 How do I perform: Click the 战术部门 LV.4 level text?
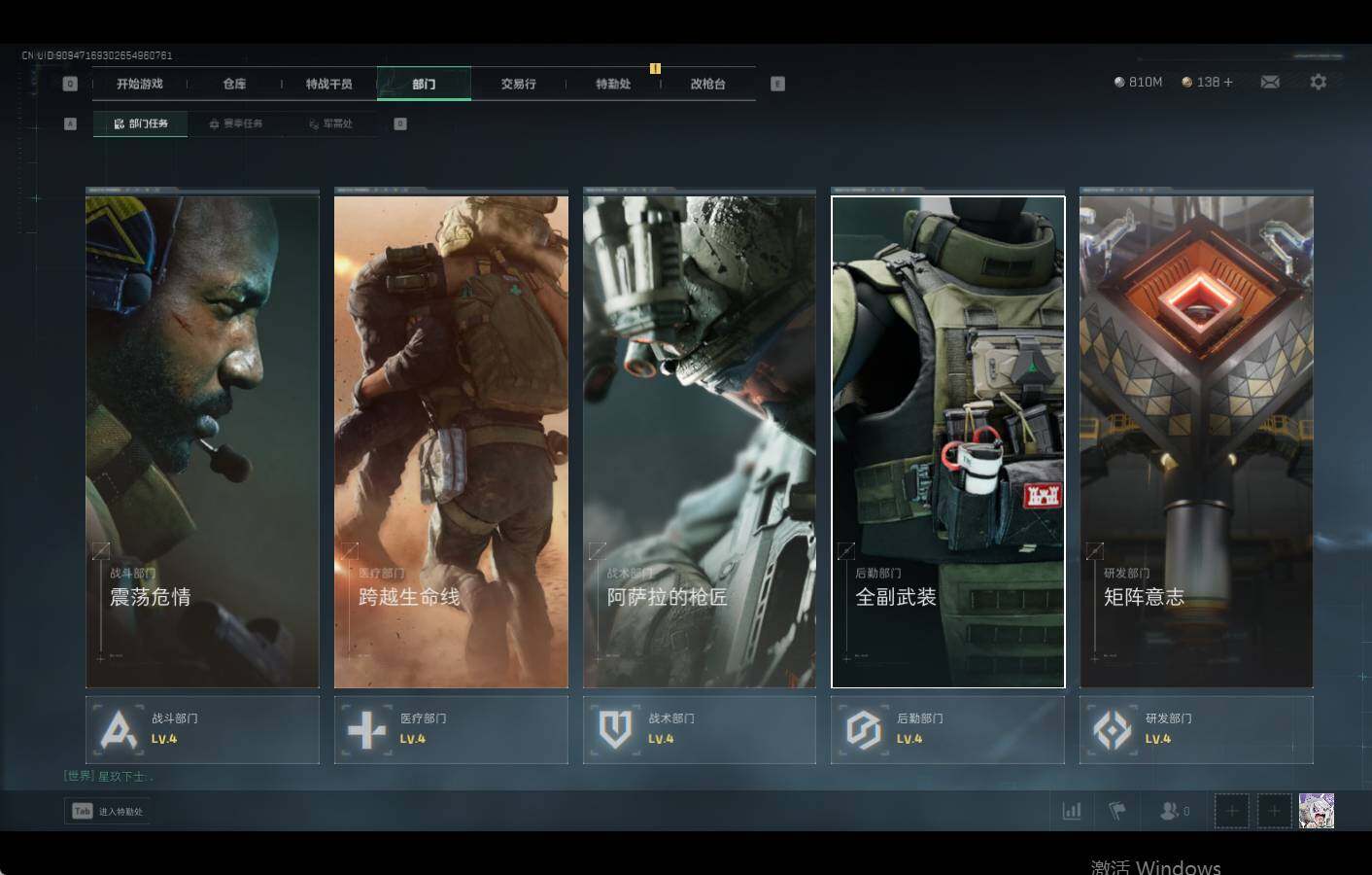(x=661, y=739)
